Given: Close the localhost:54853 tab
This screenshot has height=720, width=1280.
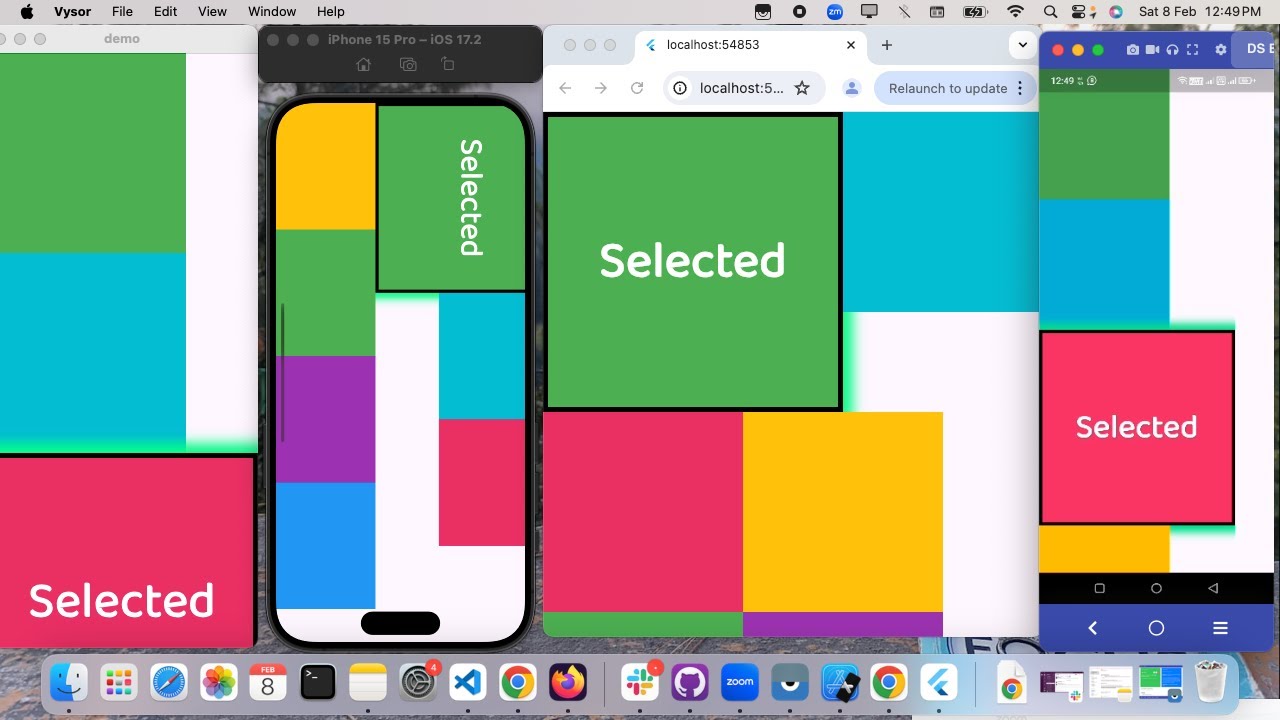Looking at the screenshot, I should coord(851,45).
